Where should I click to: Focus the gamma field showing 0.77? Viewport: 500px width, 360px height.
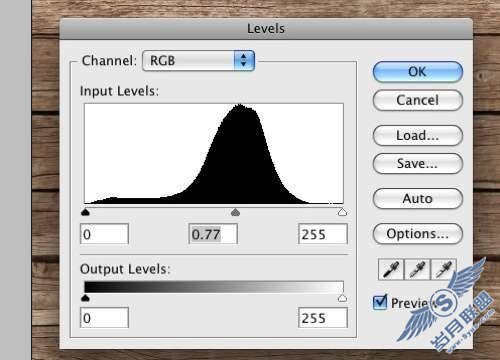[213, 234]
